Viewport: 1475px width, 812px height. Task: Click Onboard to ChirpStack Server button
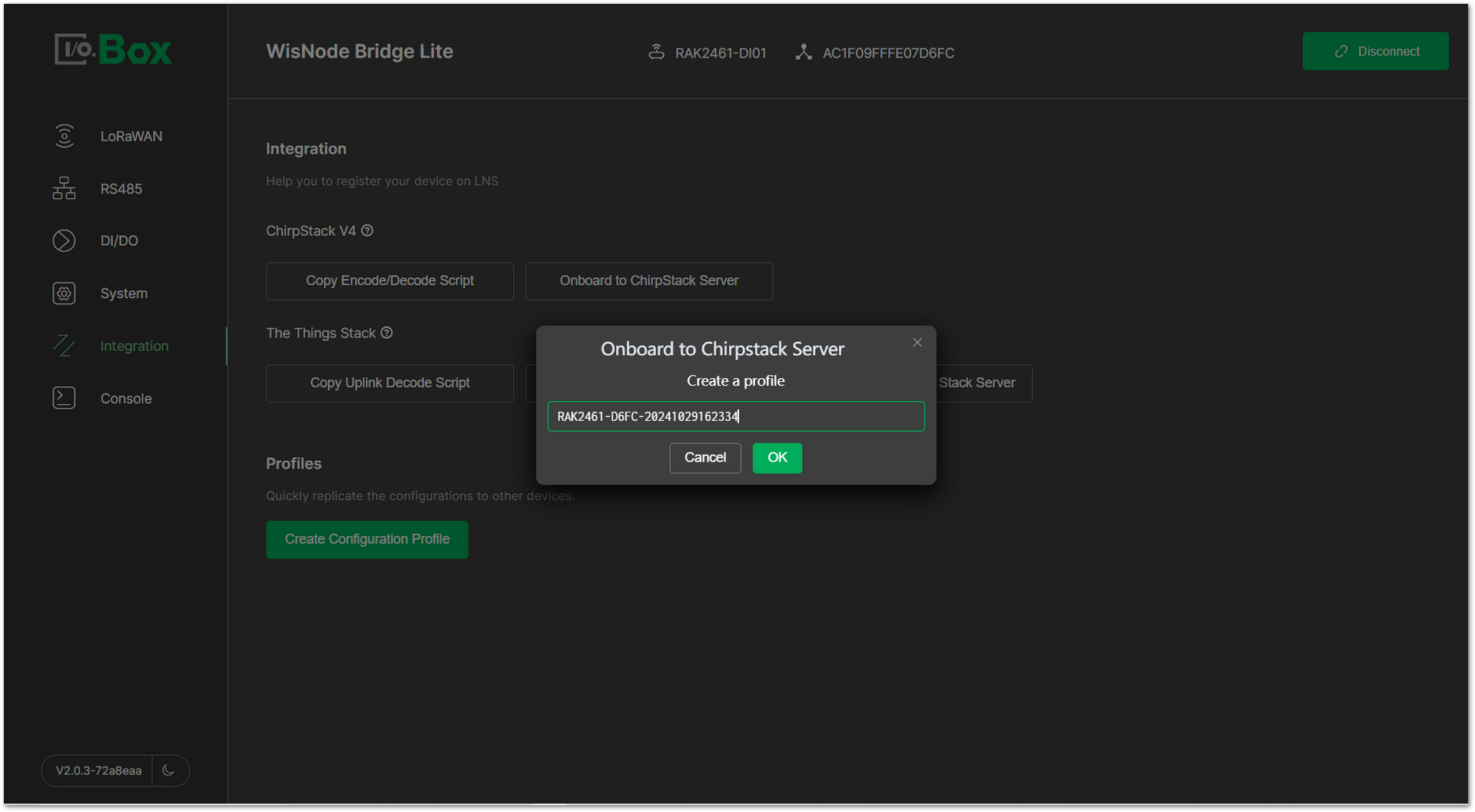(x=649, y=281)
